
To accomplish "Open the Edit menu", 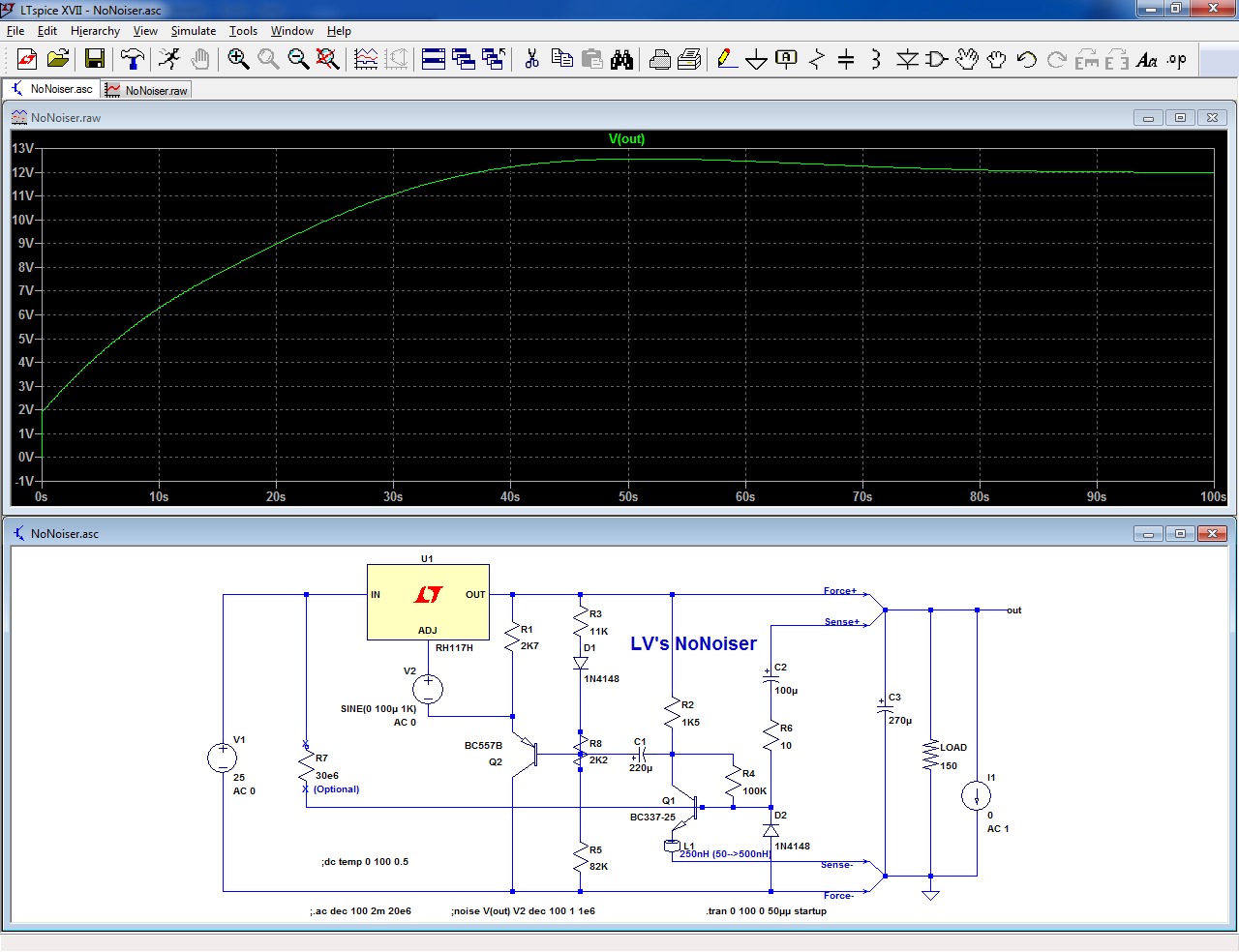I will click(47, 31).
